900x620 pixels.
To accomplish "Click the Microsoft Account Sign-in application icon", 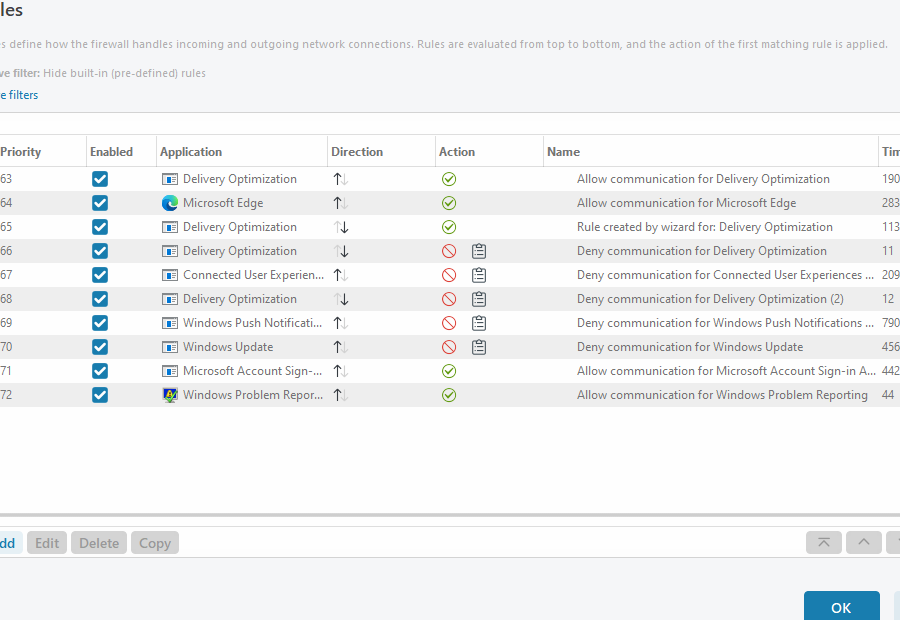I will (x=170, y=371).
